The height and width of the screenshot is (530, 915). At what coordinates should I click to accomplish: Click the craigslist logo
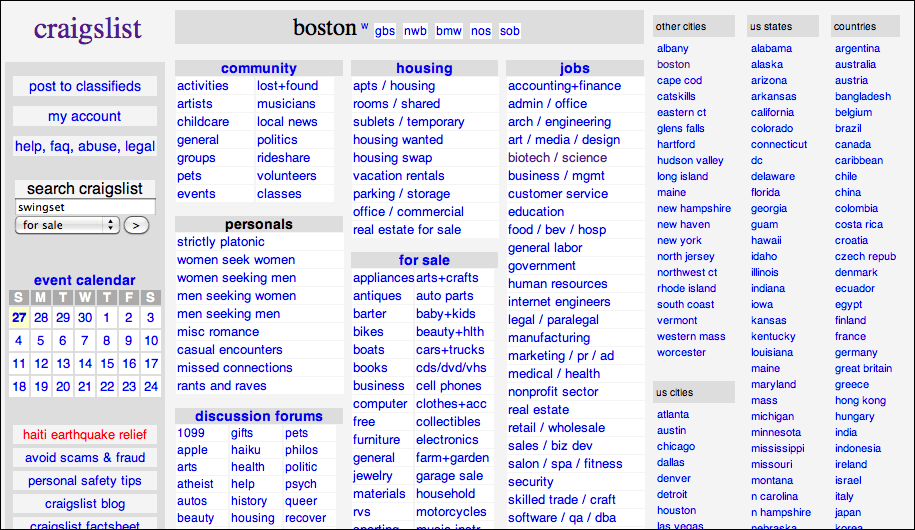click(x=88, y=29)
